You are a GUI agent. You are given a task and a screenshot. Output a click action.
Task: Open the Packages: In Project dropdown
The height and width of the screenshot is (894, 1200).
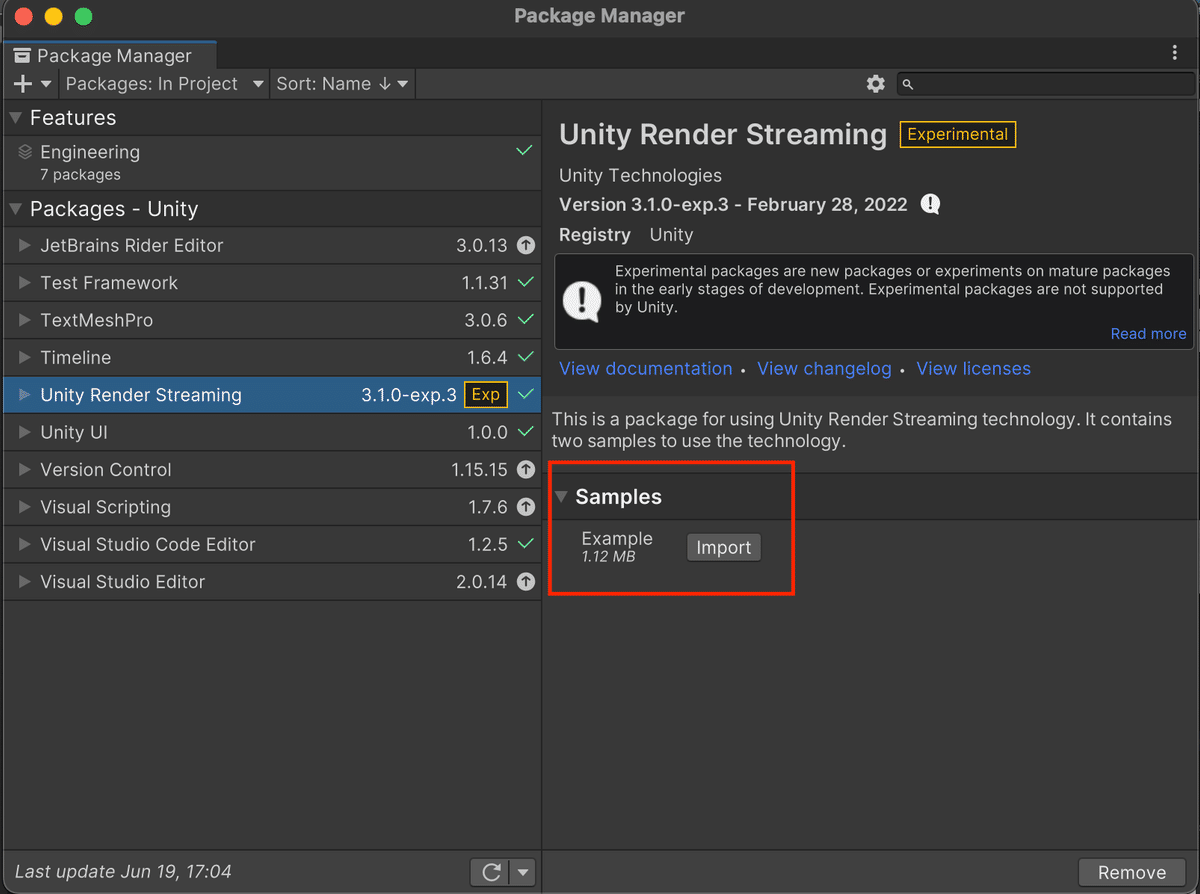[x=165, y=84]
